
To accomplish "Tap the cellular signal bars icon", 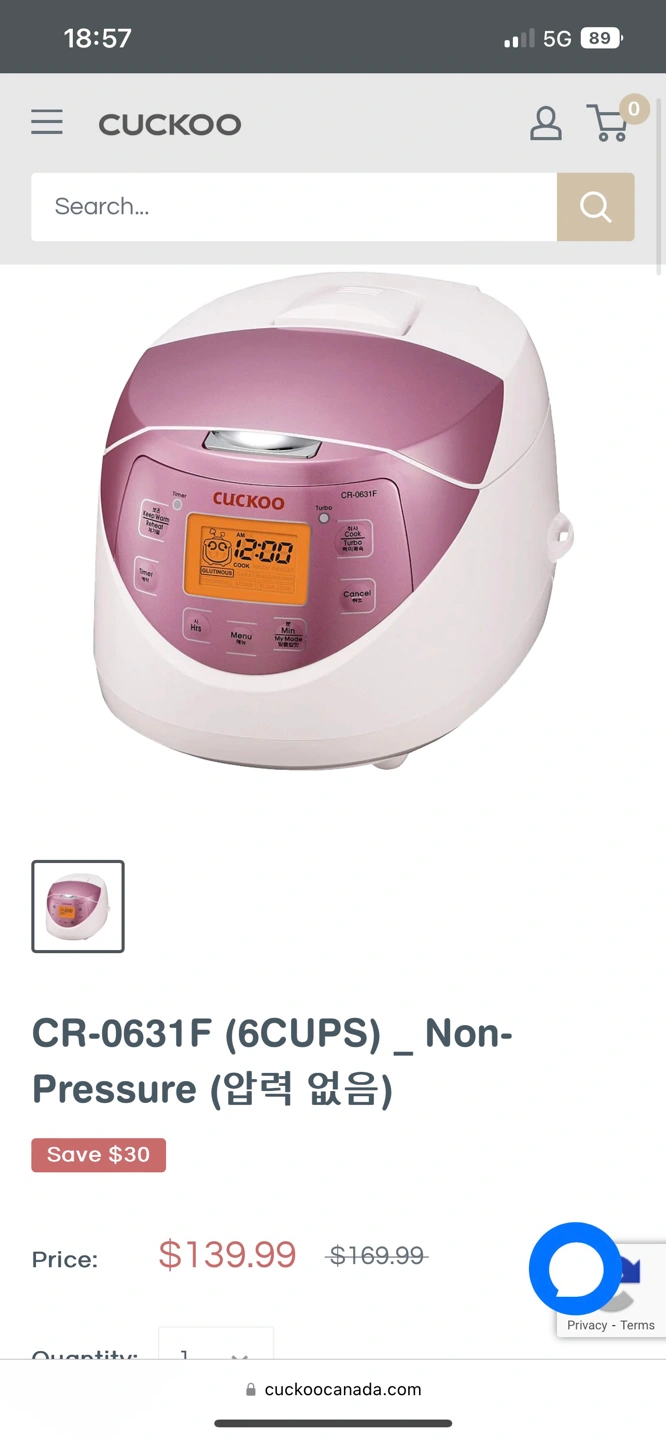I will [519, 39].
